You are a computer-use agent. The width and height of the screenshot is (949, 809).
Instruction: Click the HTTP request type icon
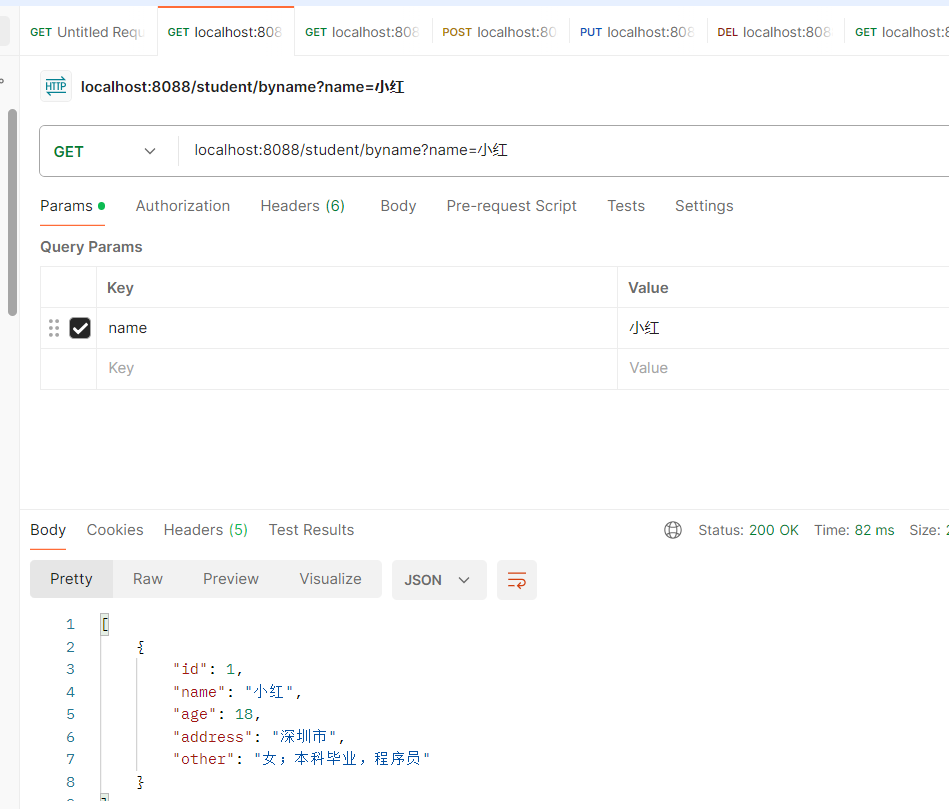[x=56, y=87]
